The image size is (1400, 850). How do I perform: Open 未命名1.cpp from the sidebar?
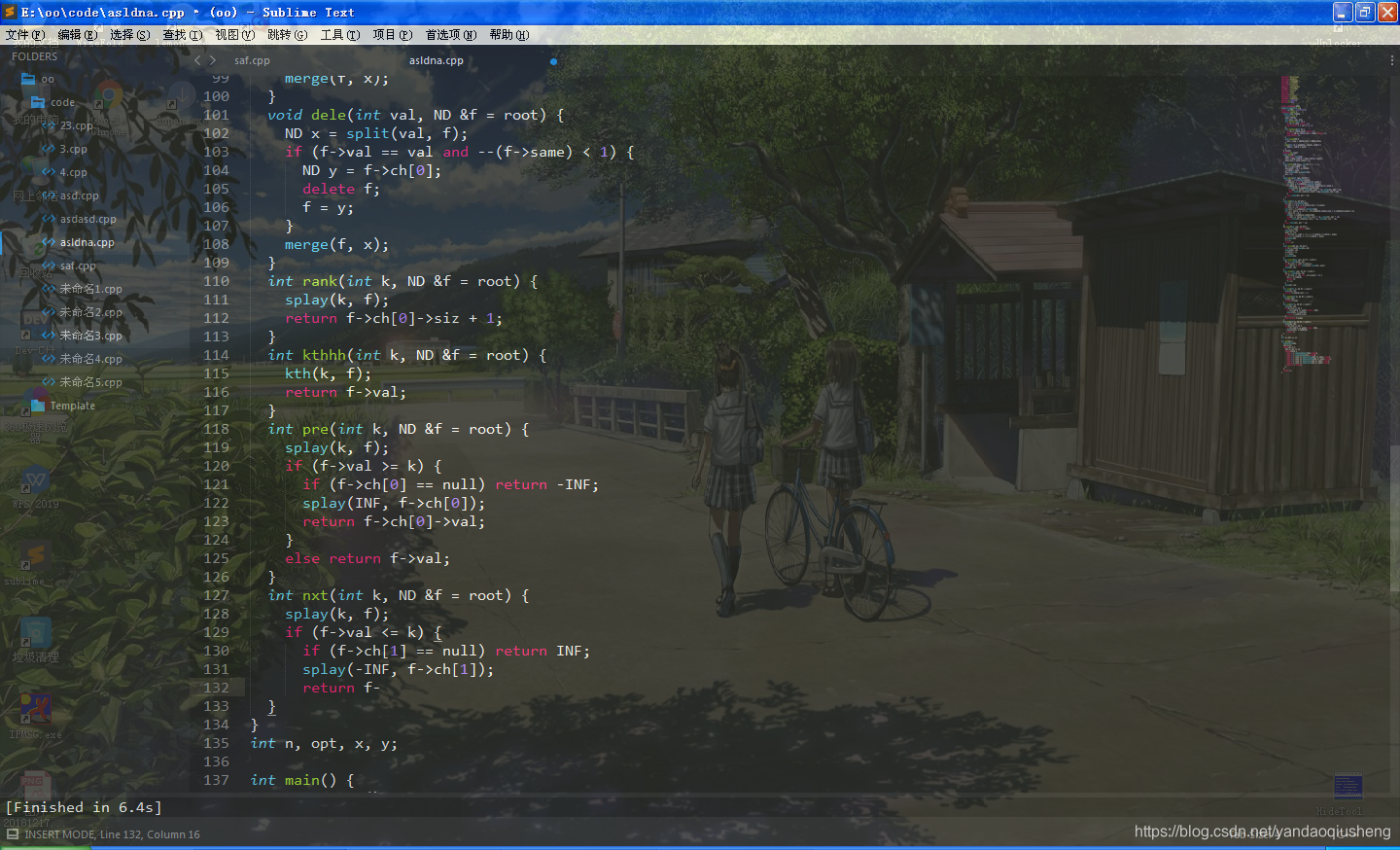click(x=90, y=289)
